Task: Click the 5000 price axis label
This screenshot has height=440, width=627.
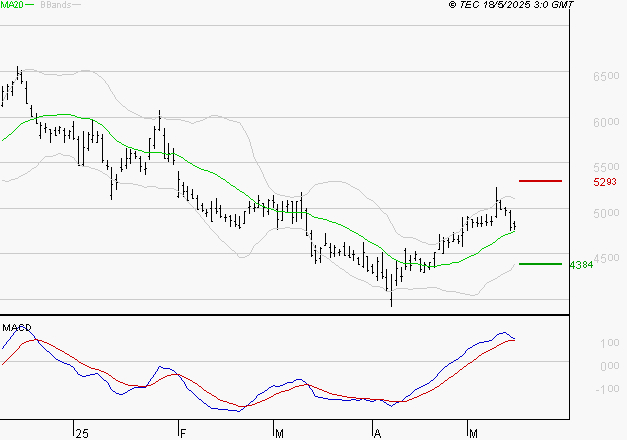Action: point(606,213)
